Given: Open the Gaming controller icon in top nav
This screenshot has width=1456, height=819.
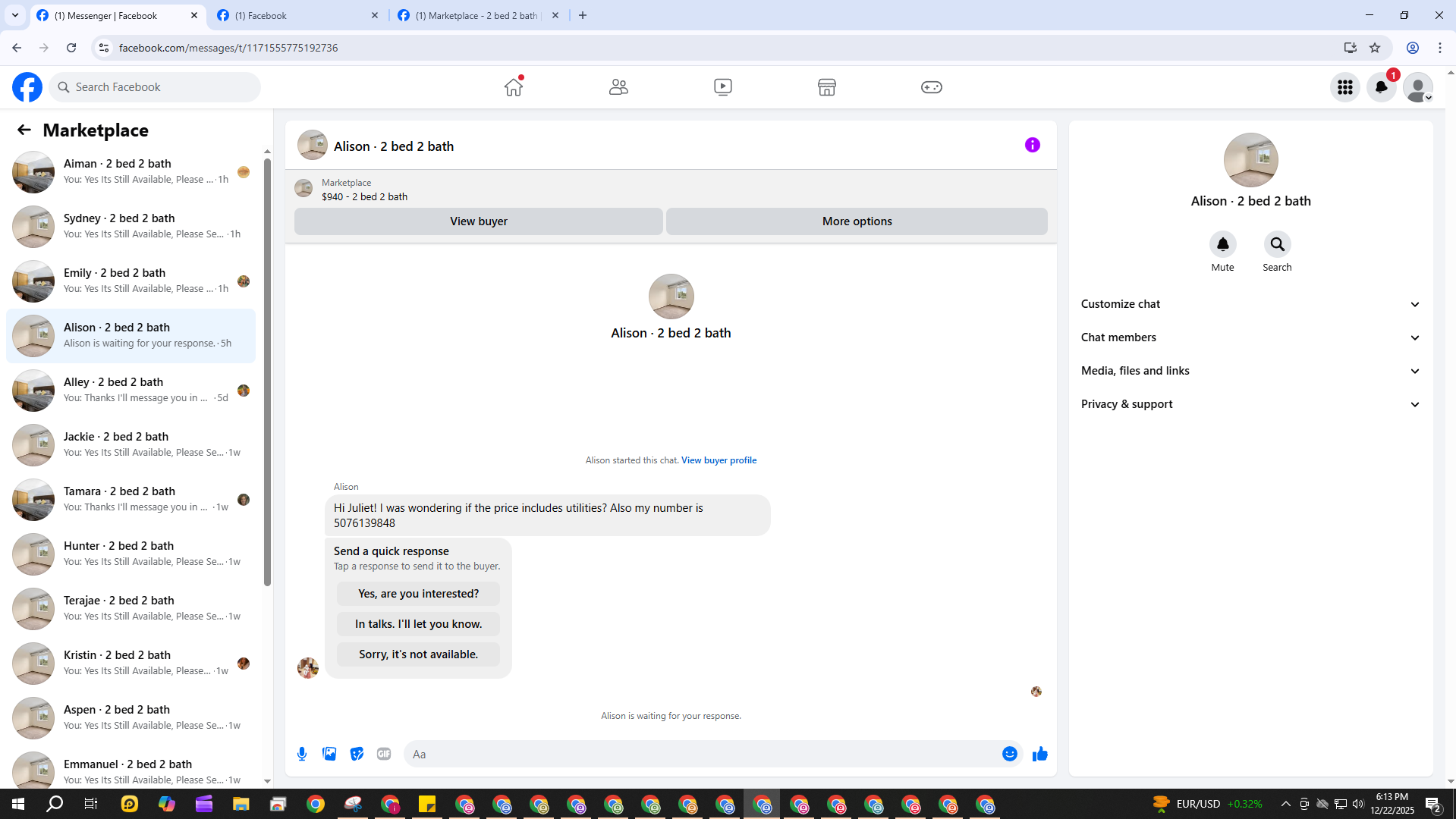Looking at the screenshot, I should click(x=932, y=87).
